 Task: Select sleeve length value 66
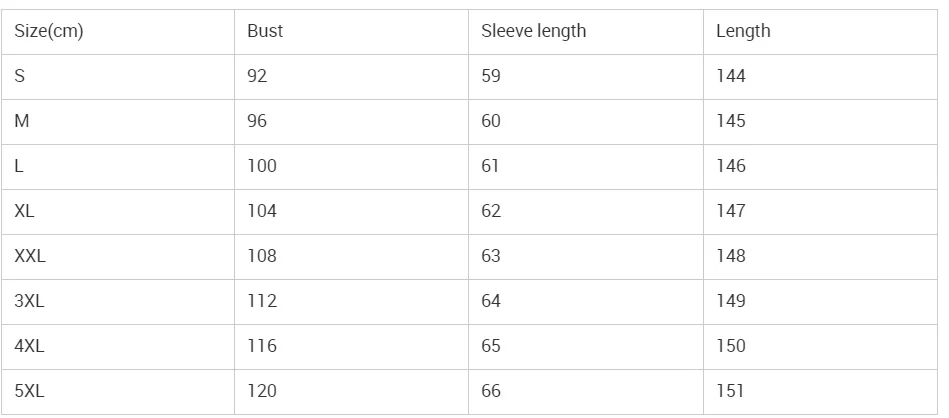(491, 391)
